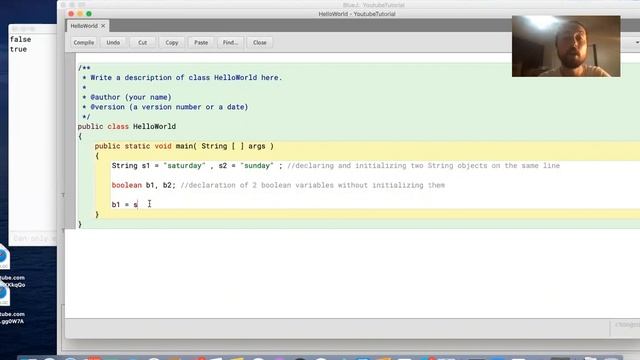Click the @version comment line
Image resolution: width=640 pixels, height=360 pixels.
(x=165, y=107)
